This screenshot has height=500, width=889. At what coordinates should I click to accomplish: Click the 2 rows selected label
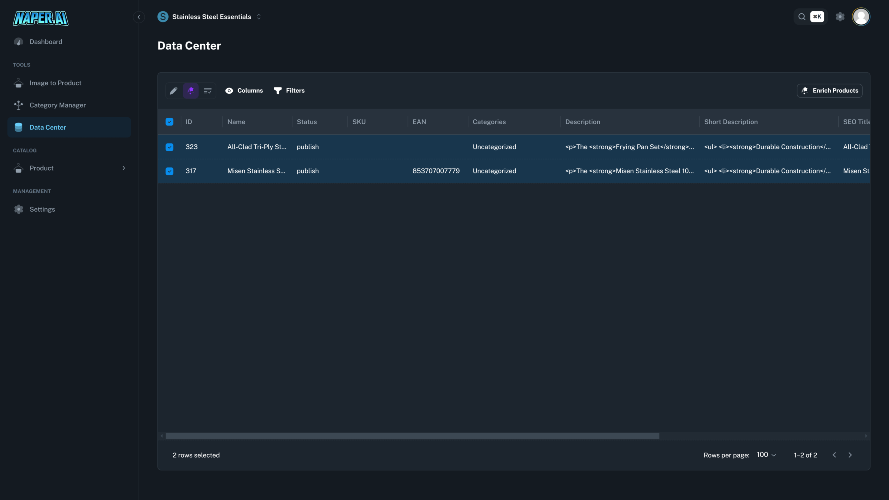pos(196,455)
